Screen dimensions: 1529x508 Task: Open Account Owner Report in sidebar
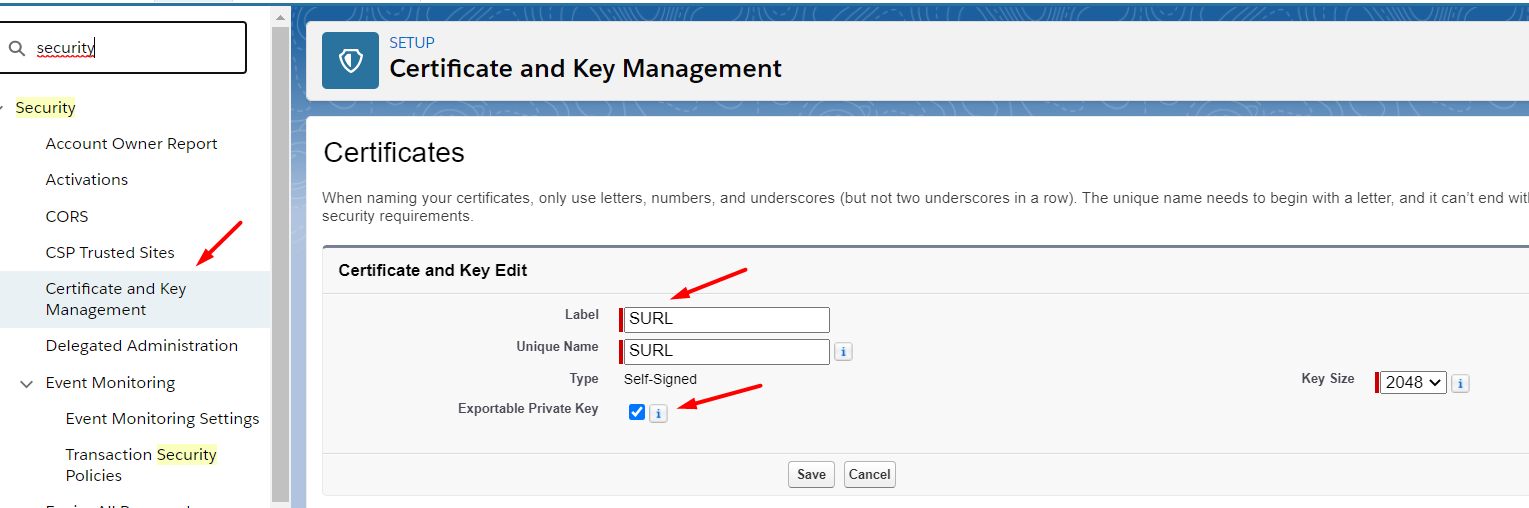[x=131, y=144]
